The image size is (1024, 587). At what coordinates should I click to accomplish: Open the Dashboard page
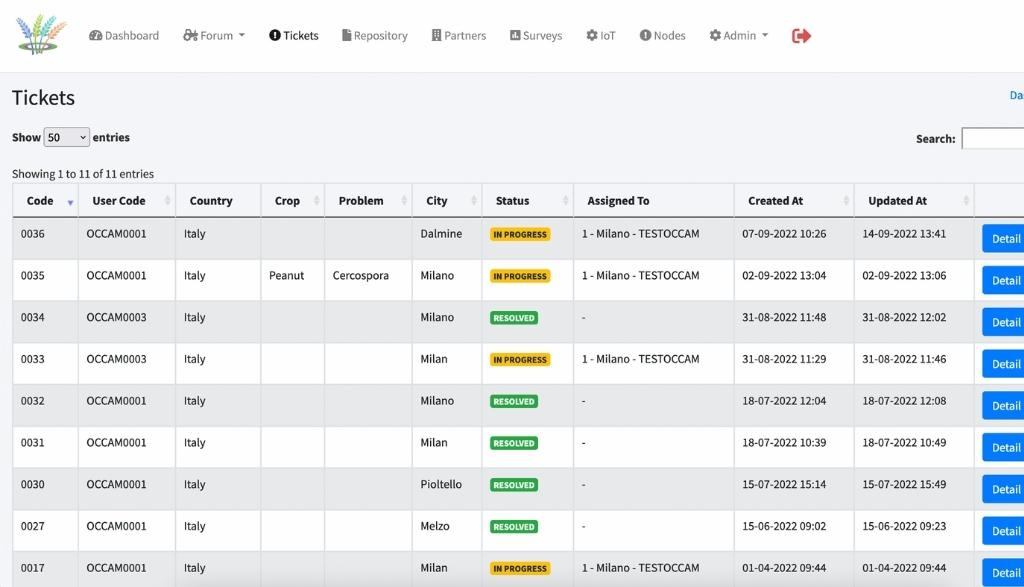point(124,36)
